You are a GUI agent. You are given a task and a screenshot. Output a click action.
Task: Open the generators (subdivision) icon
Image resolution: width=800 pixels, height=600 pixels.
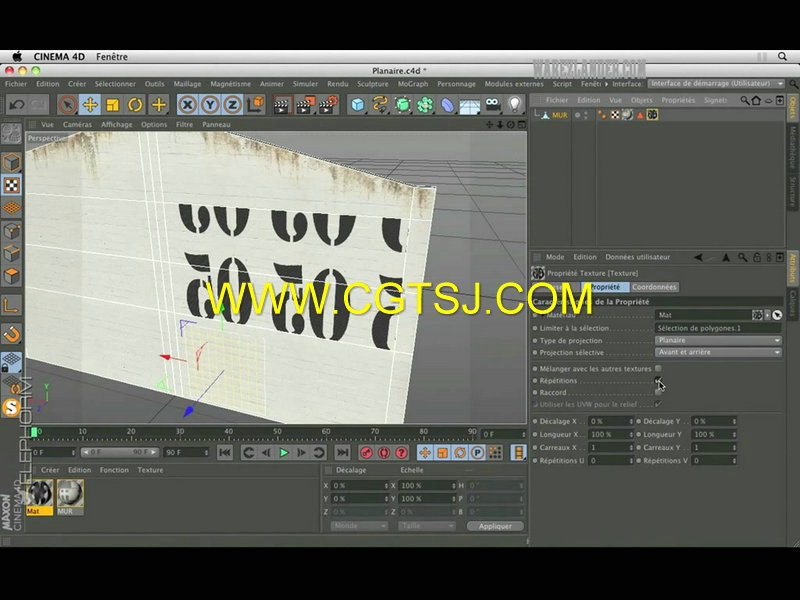(x=403, y=105)
